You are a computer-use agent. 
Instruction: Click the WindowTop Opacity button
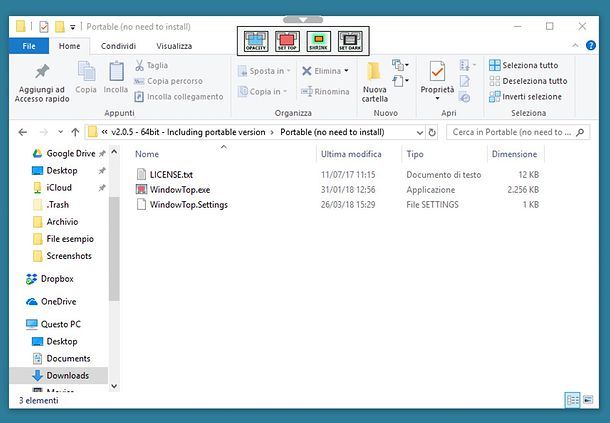[x=256, y=41]
